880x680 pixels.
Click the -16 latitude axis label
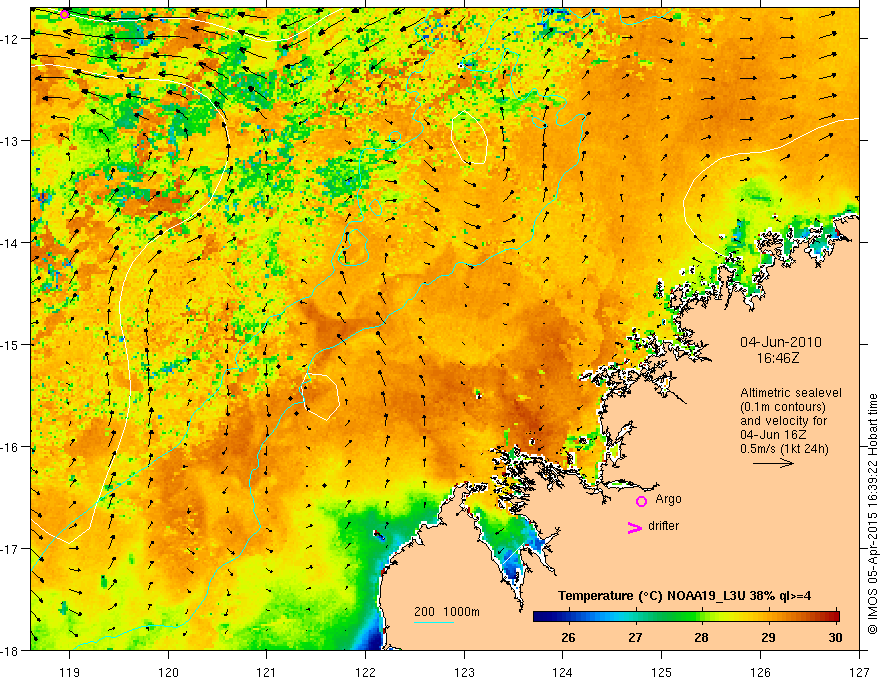coord(11,447)
